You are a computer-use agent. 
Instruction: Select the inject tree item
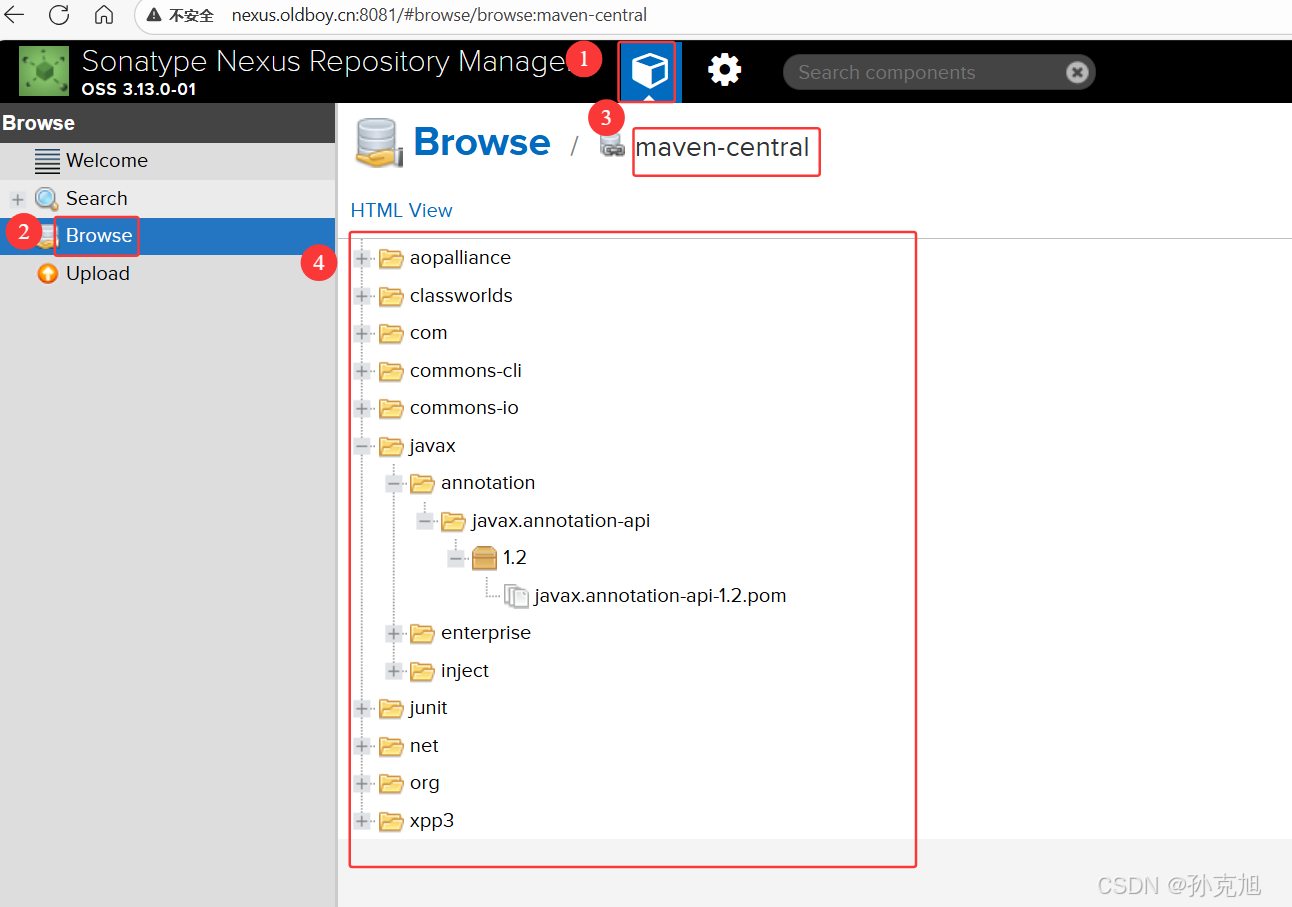click(x=465, y=671)
